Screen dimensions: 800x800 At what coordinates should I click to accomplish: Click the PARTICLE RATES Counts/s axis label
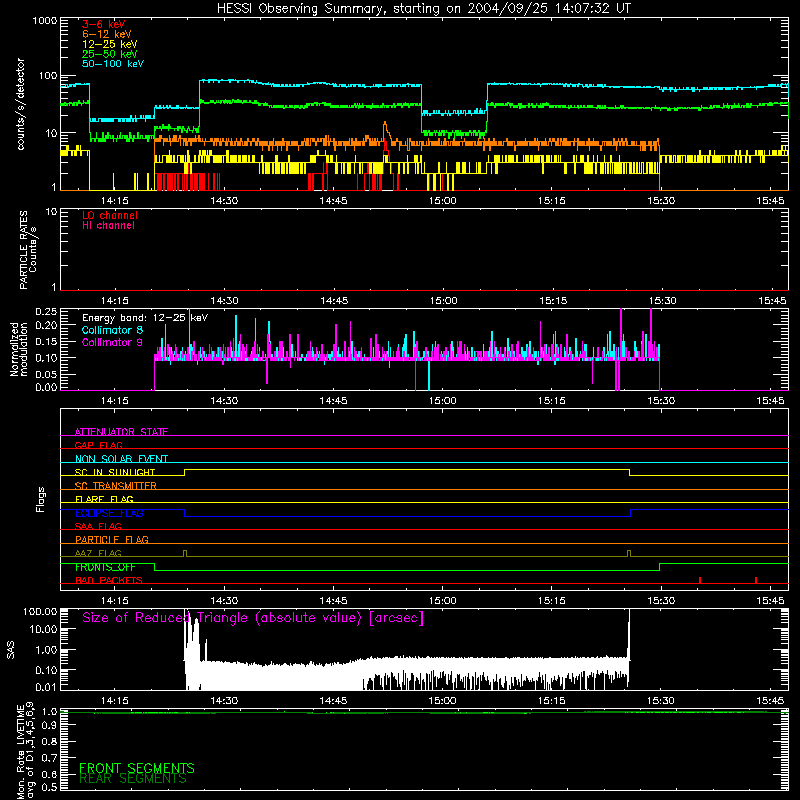pyautogui.click(x=28, y=249)
